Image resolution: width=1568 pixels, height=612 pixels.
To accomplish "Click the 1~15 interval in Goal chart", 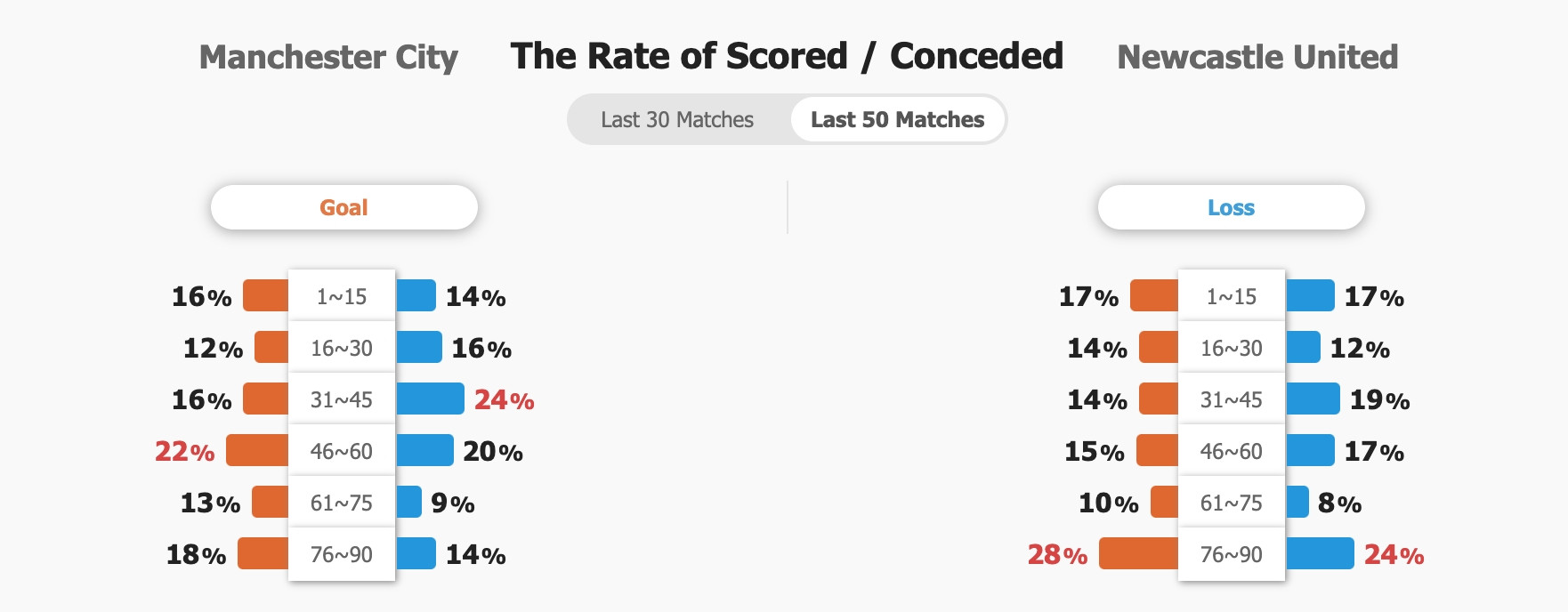I will coord(342,296).
